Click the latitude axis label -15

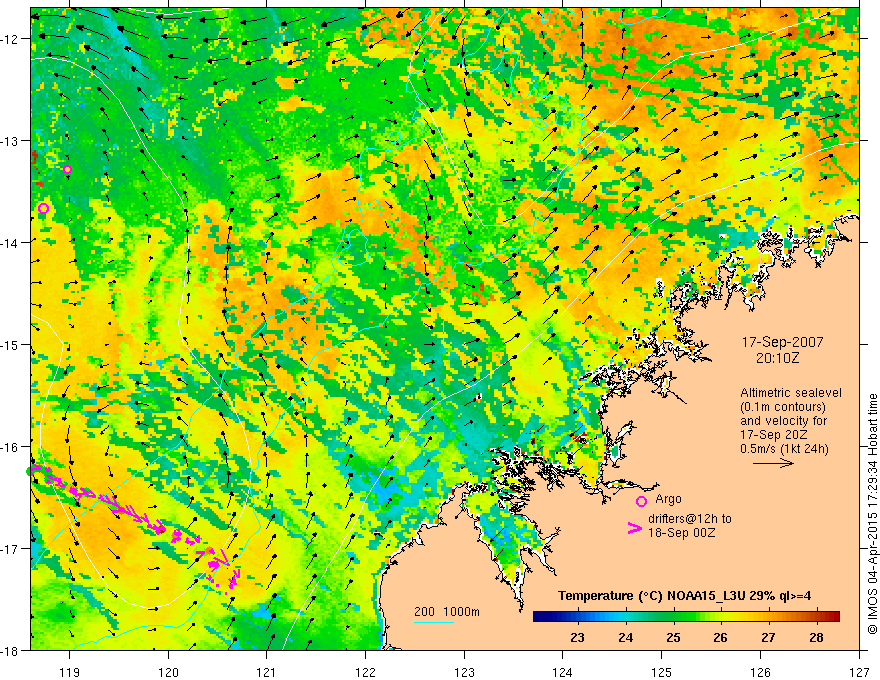coord(10,345)
